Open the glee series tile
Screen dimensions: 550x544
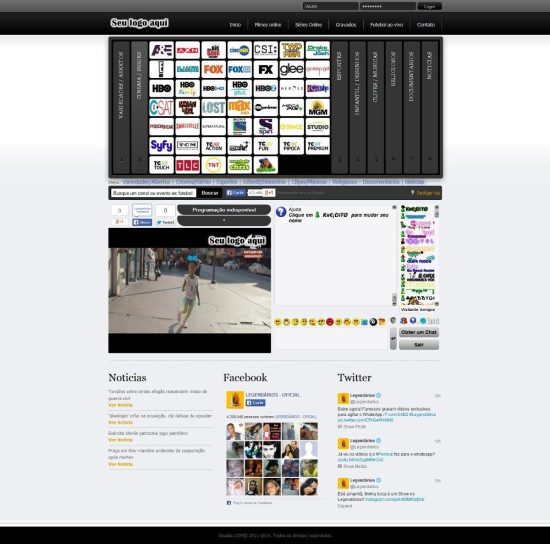pyautogui.click(x=291, y=69)
